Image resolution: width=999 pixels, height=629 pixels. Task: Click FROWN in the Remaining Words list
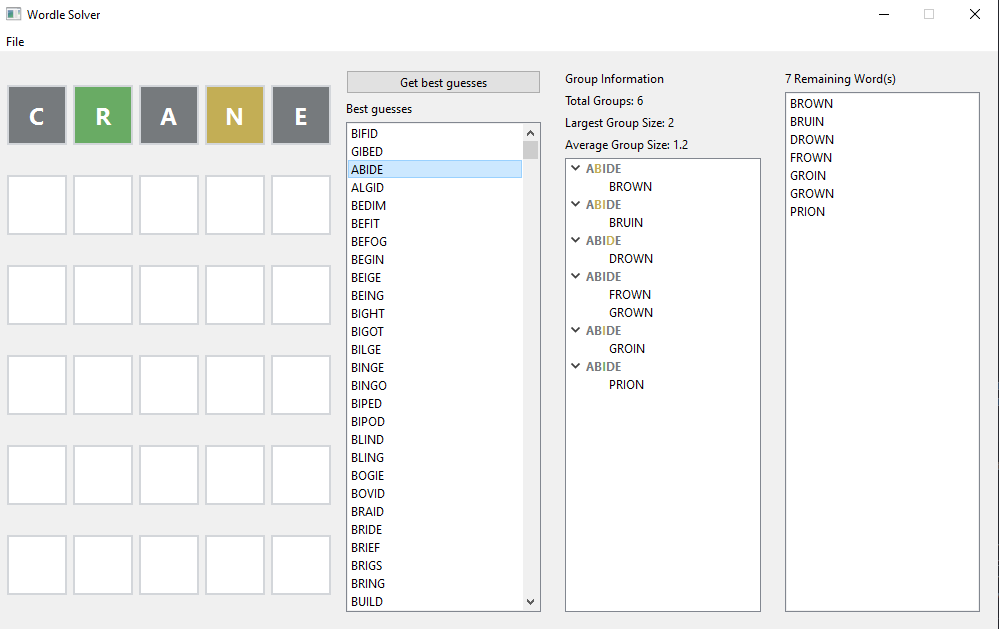click(x=882, y=157)
